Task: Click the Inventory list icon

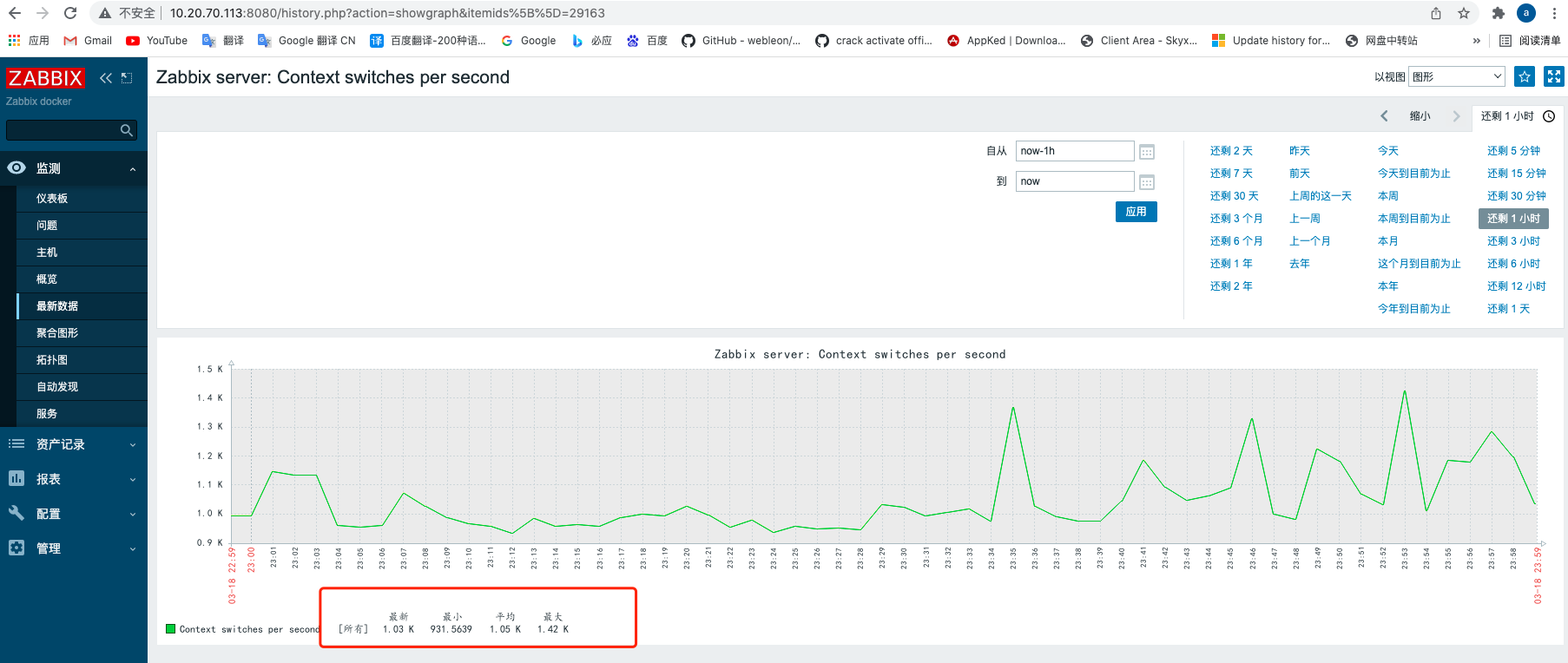Action: click(x=16, y=443)
